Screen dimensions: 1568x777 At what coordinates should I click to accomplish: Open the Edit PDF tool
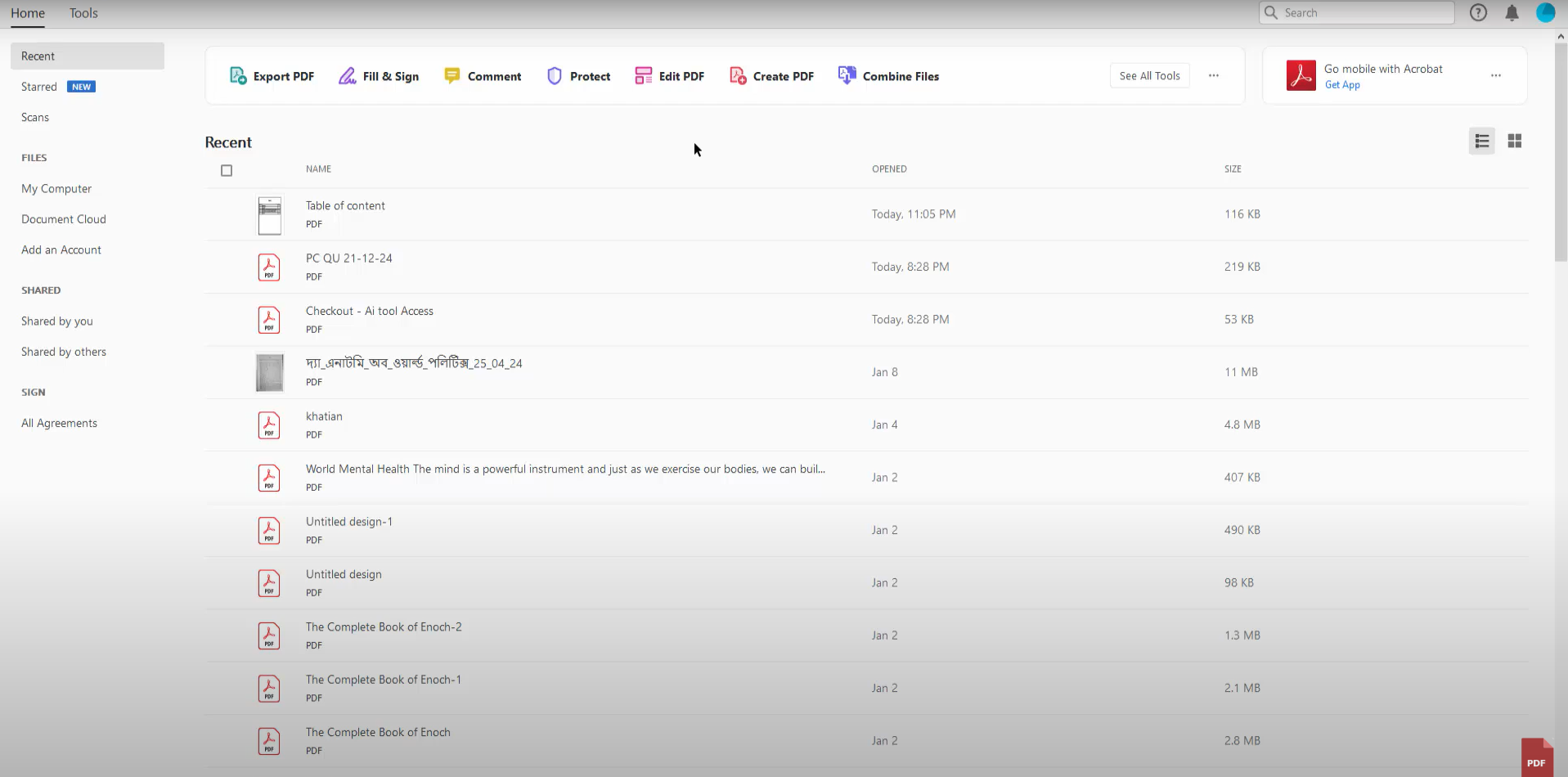click(x=669, y=75)
